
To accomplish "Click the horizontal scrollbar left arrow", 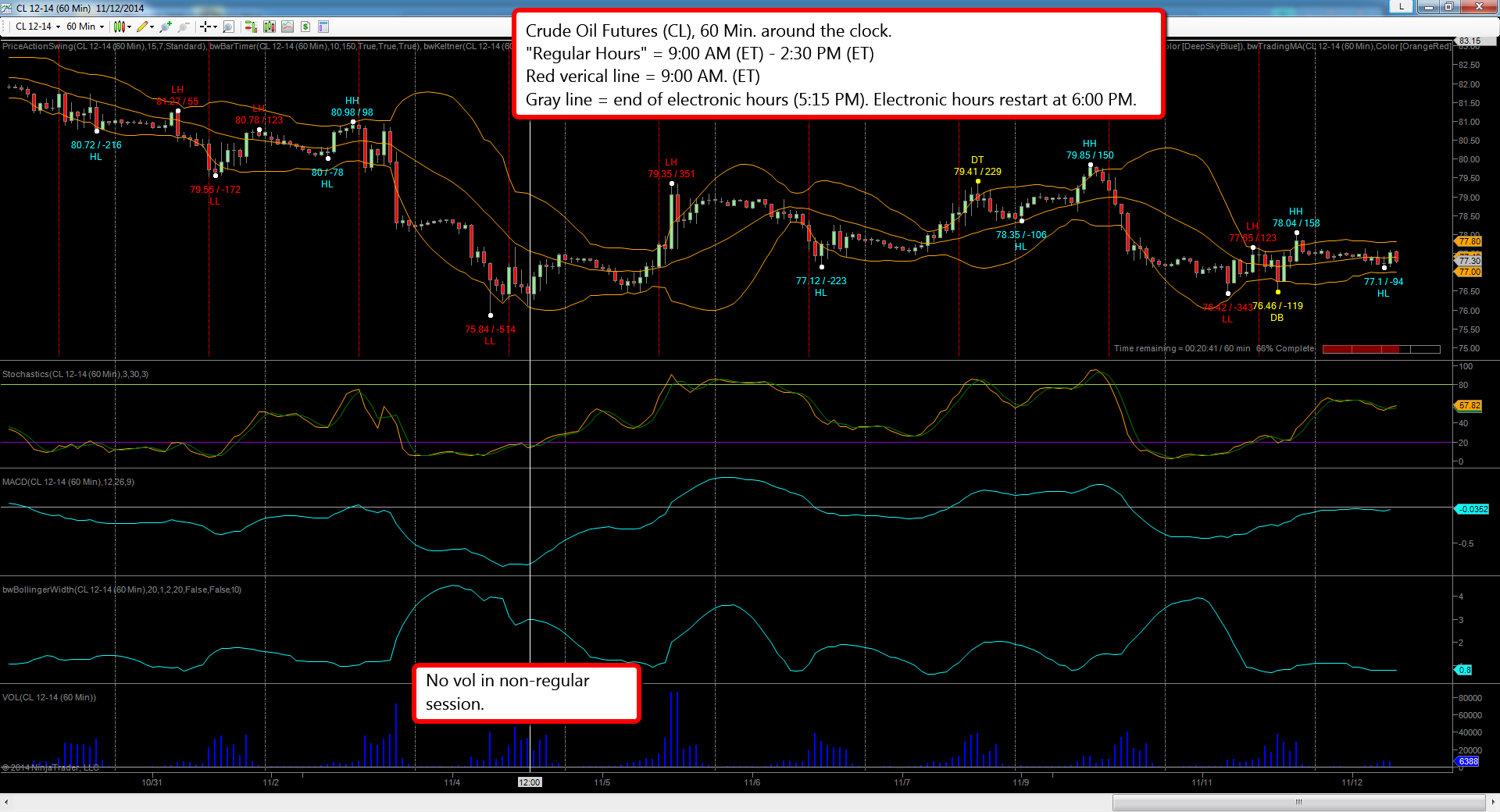I will click(x=6, y=802).
